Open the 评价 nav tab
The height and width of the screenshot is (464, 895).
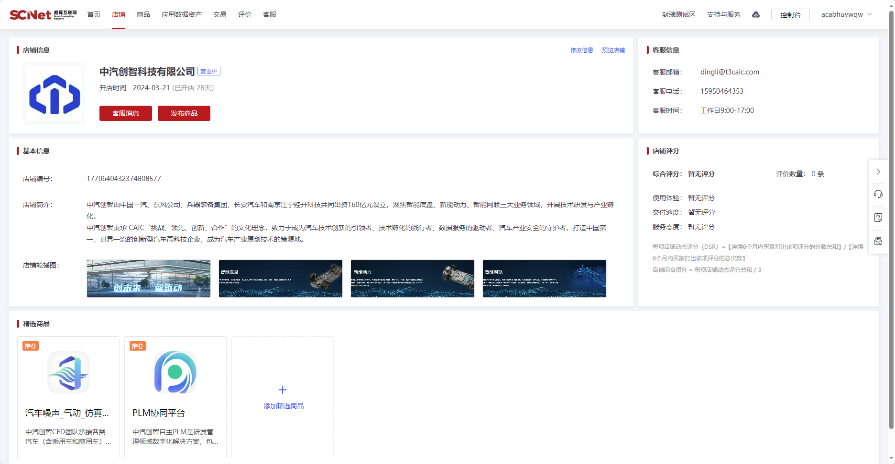(245, 15)
